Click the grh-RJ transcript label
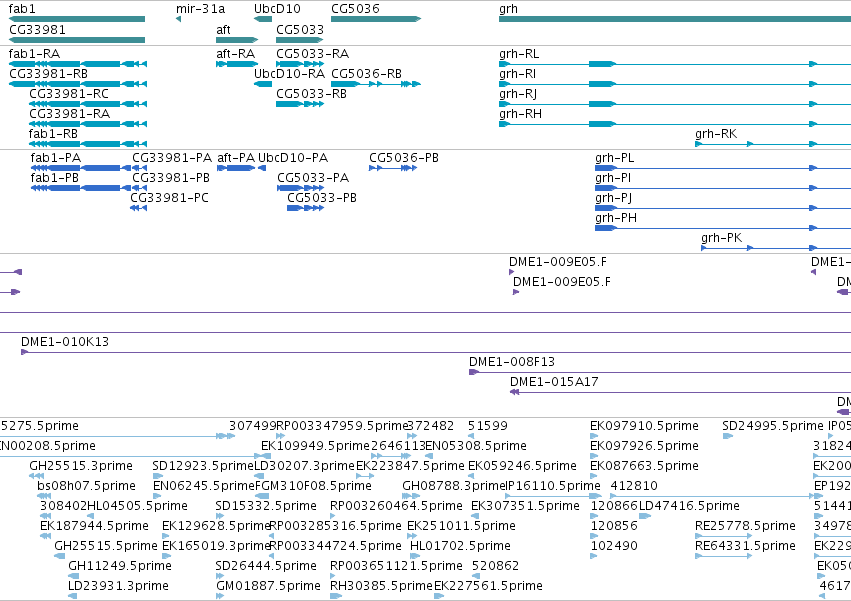Image resolution: width=851 pixels, height=601 pixels. (518, 94)
